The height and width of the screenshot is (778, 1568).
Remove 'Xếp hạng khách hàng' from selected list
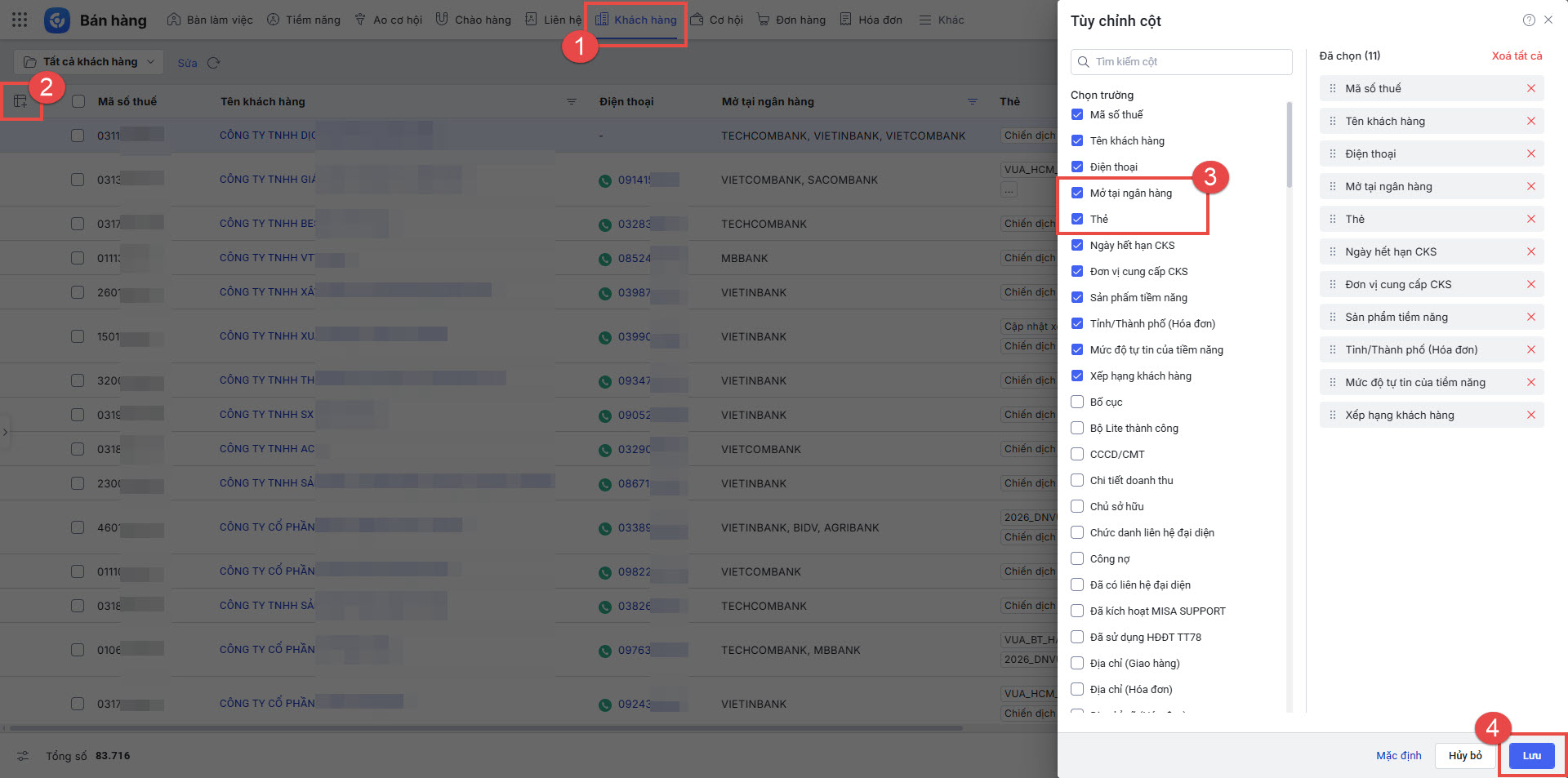click(1530, 415)
